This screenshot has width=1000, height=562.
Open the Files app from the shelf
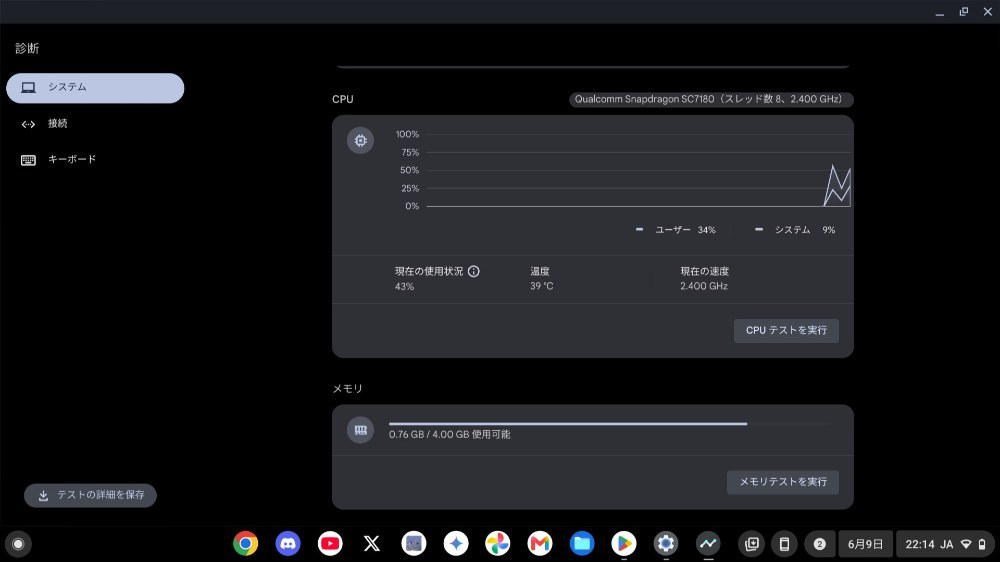point(582,544)
